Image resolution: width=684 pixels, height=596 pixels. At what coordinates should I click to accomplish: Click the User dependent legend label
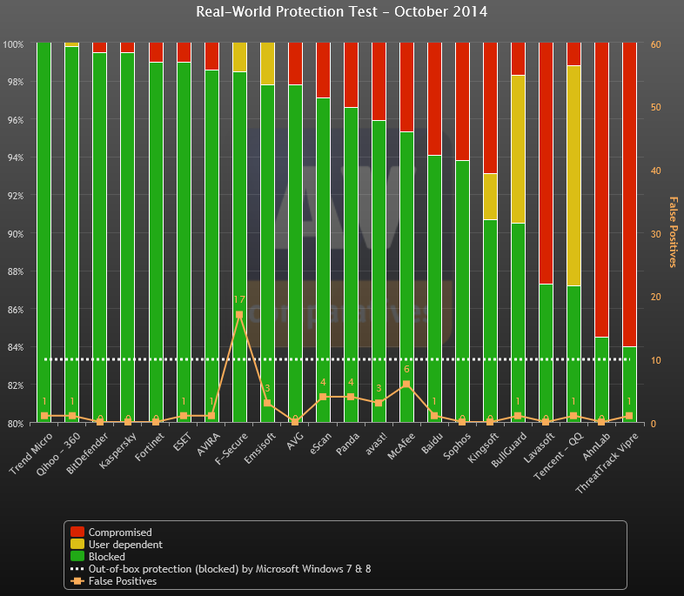tap(125, 545)
